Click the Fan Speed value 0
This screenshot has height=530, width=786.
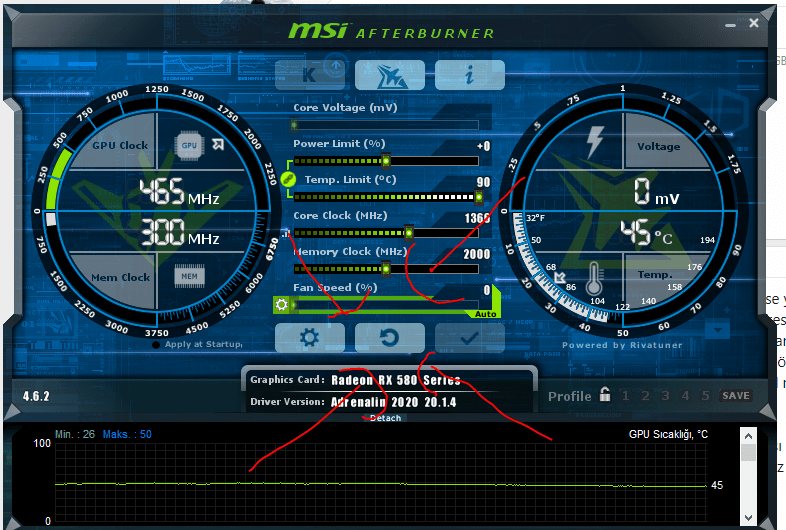coord(487,290)
